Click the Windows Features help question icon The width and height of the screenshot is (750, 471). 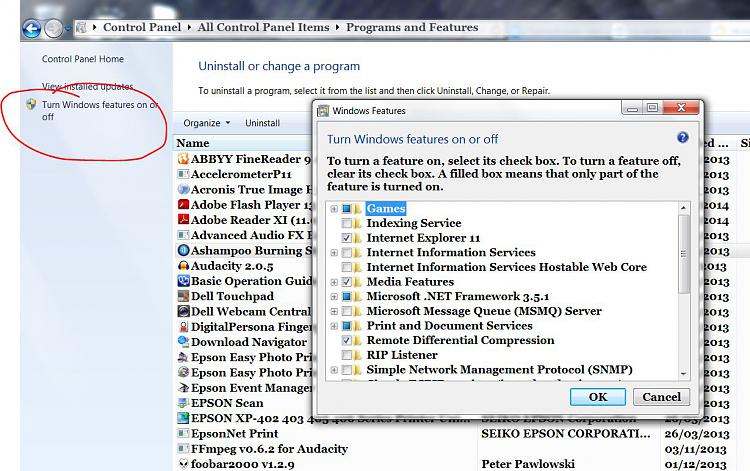click(683, 138)
